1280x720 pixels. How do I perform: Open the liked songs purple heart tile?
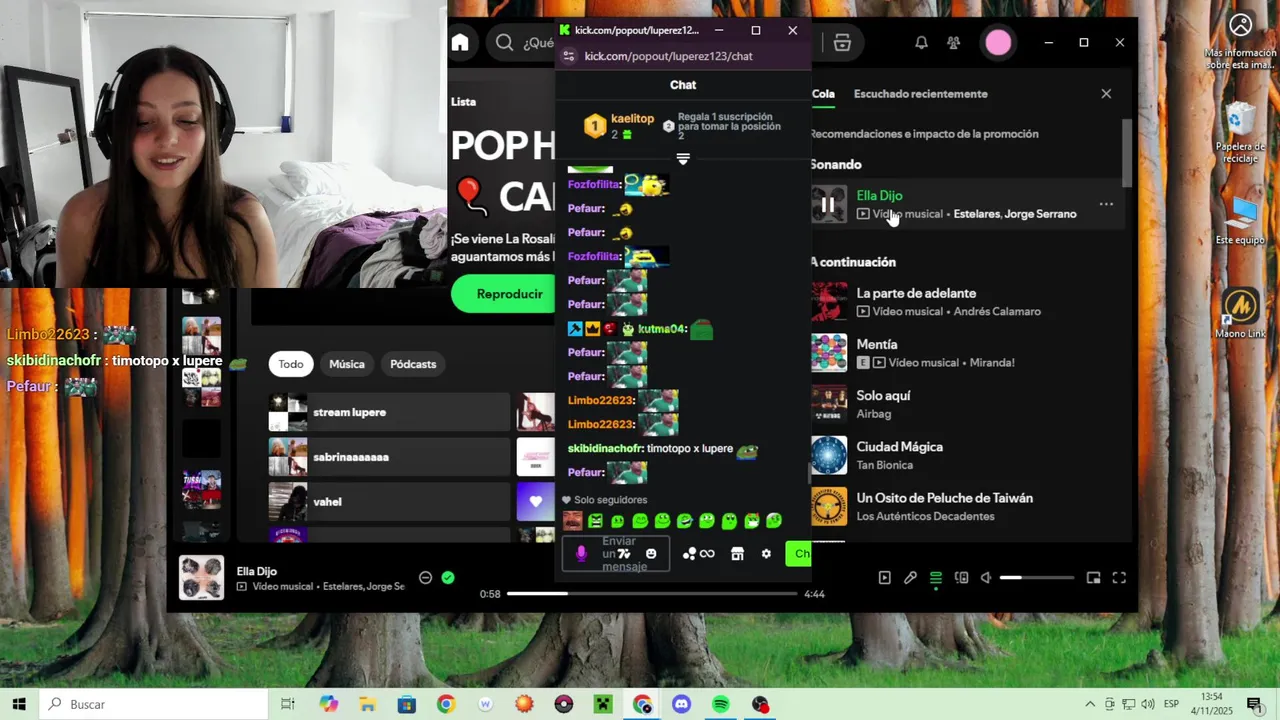click(535, 502)
